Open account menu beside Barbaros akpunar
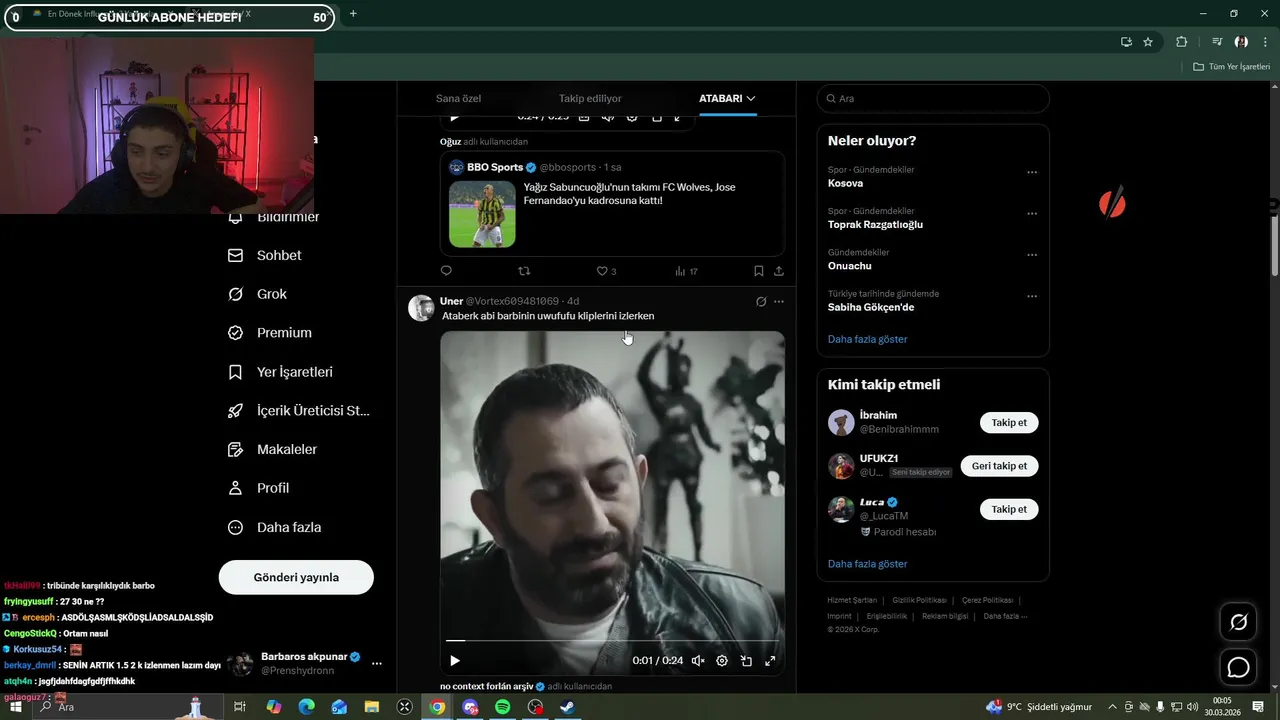Viewport: 1280px width, 720px height. (x=377, y=663)
